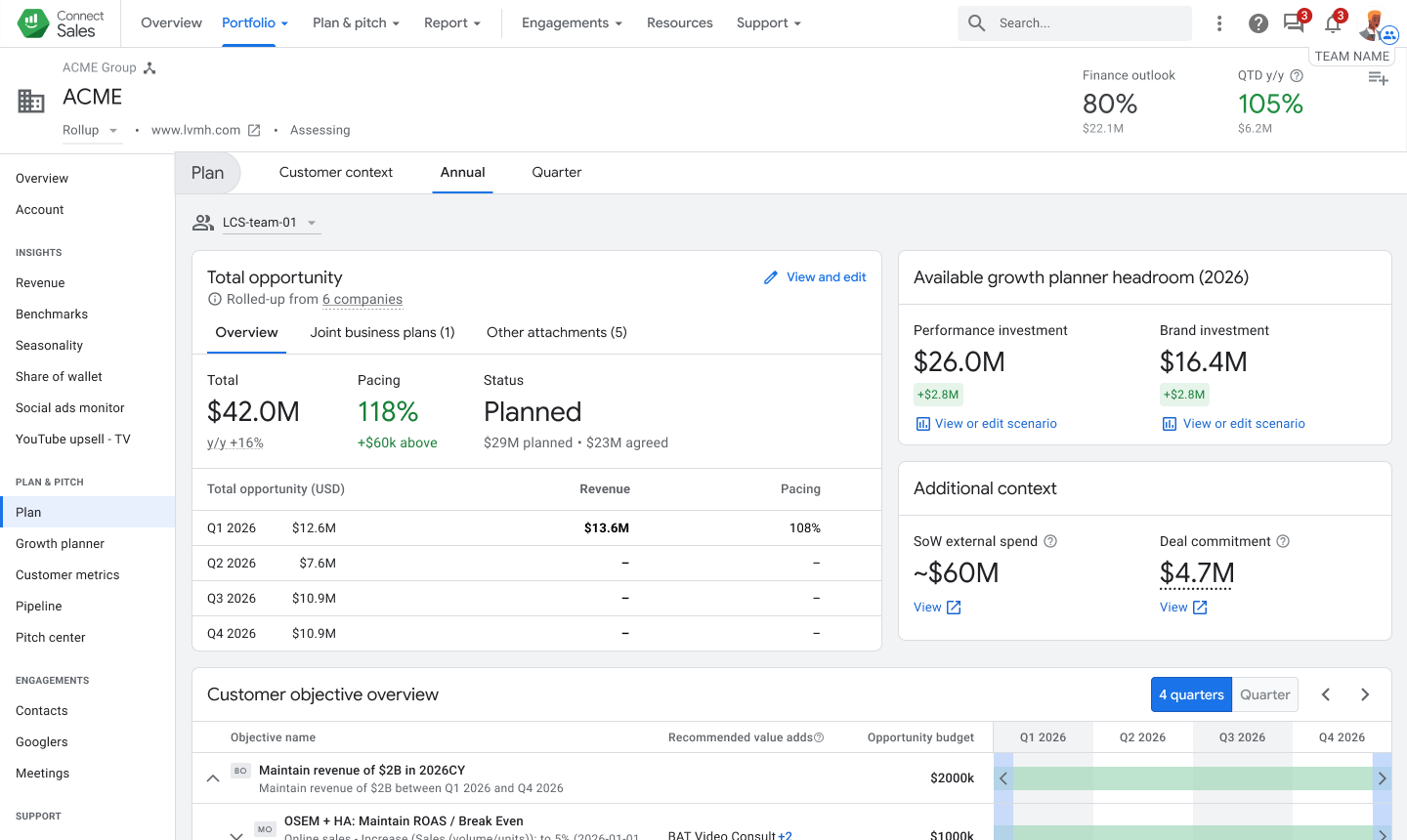
Task: Click the Recommended value adds help icon
Action: [819, 737]
